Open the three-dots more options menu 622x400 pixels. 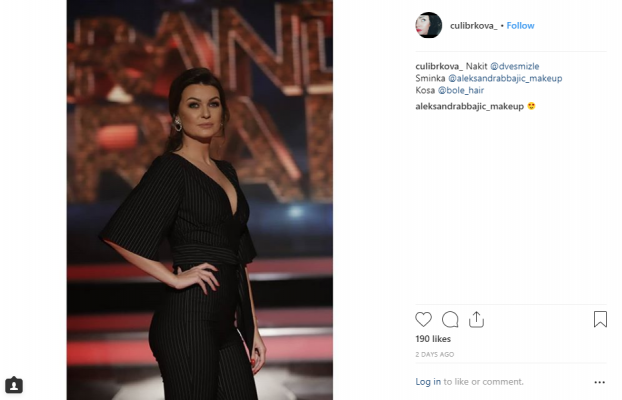point(599,382)
